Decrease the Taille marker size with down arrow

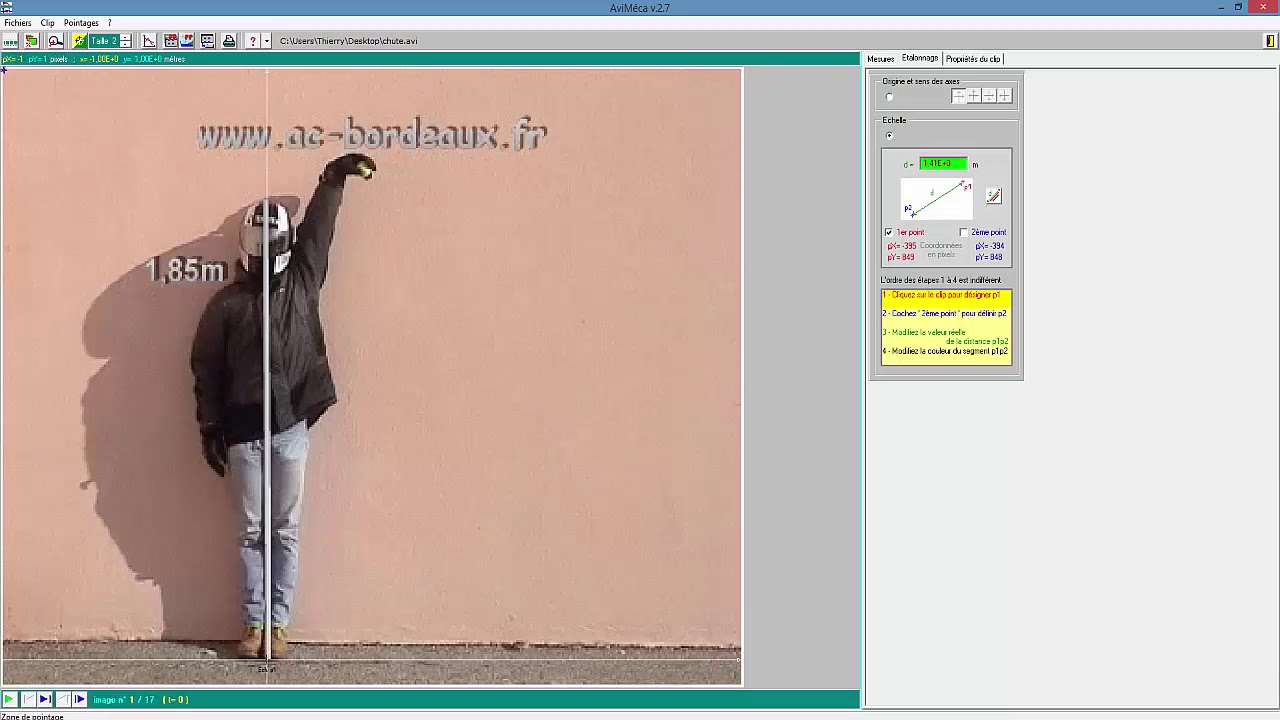(x=125, y=45)
